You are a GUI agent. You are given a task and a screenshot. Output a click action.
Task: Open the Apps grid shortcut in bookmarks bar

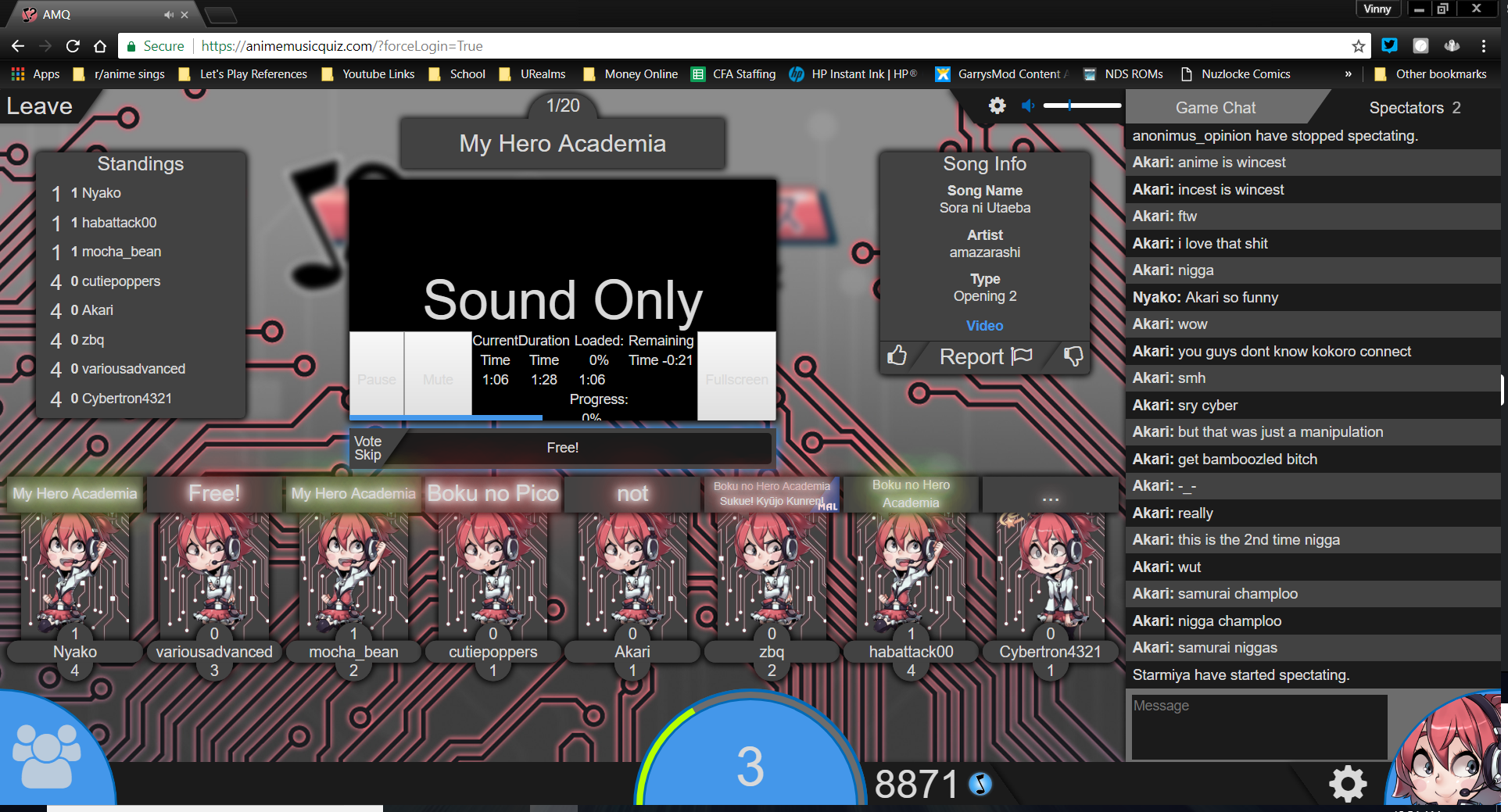(35, 74)
